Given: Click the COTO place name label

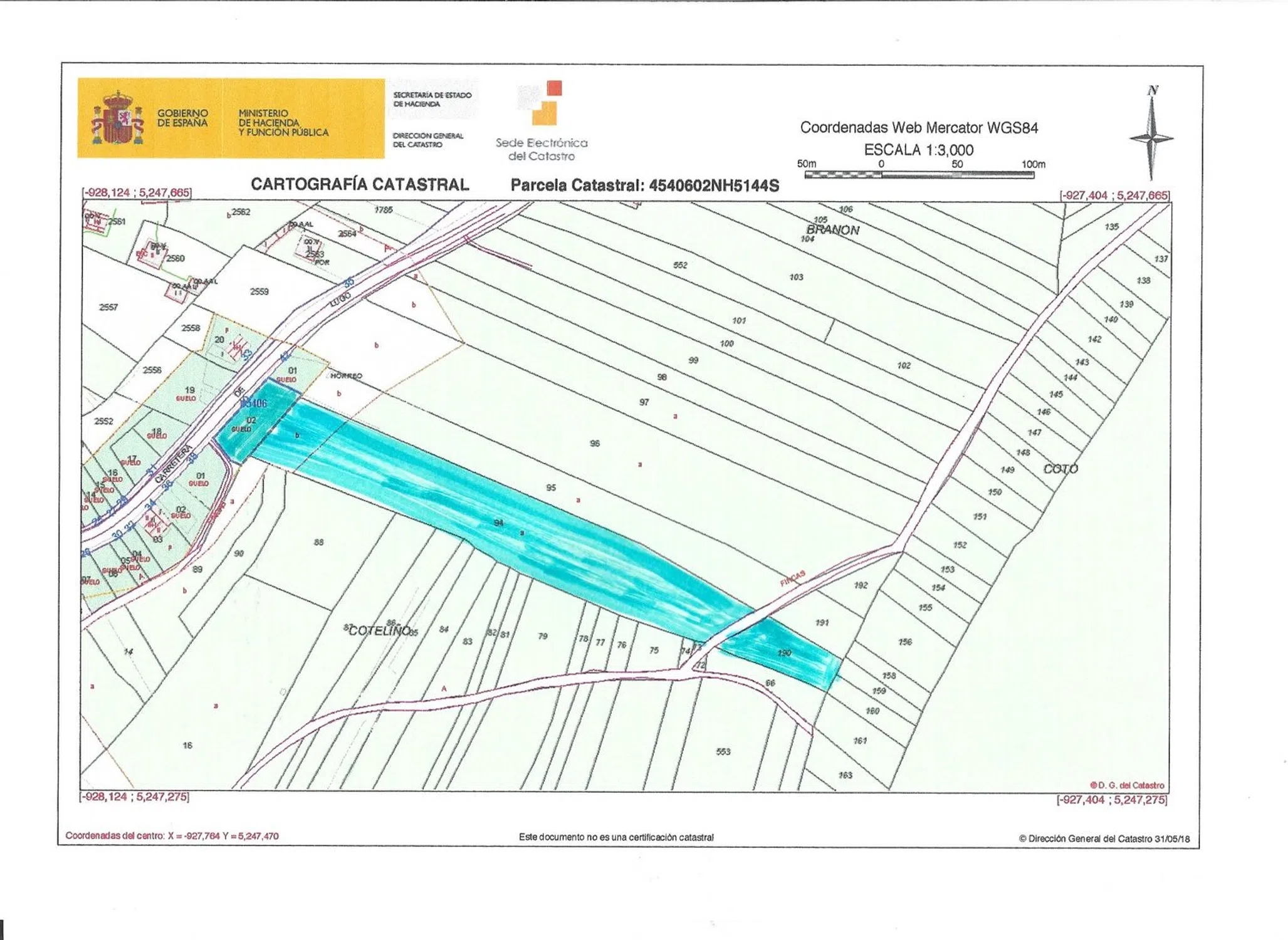Looking at the screenshot, I should click(1060, 469).
